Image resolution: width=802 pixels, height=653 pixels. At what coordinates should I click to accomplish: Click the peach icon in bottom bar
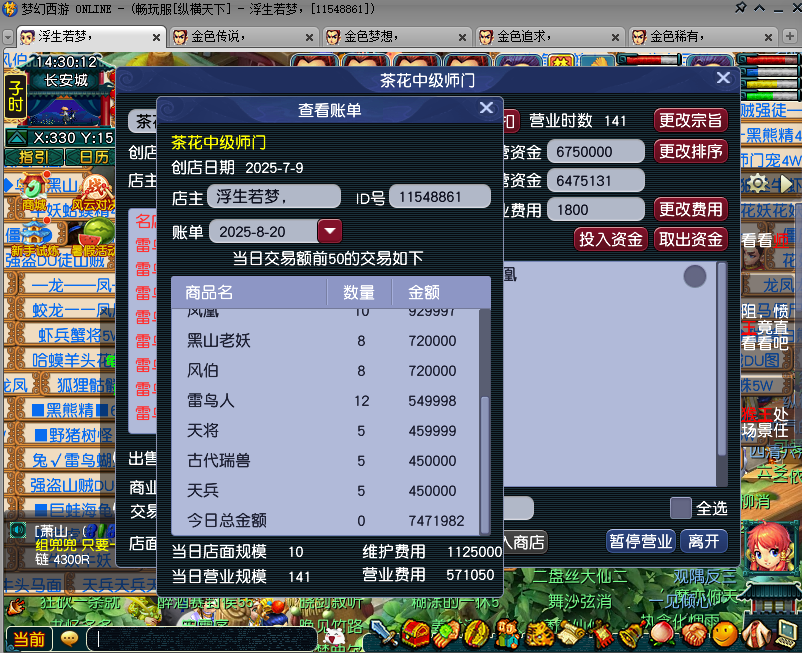[661, 634]
